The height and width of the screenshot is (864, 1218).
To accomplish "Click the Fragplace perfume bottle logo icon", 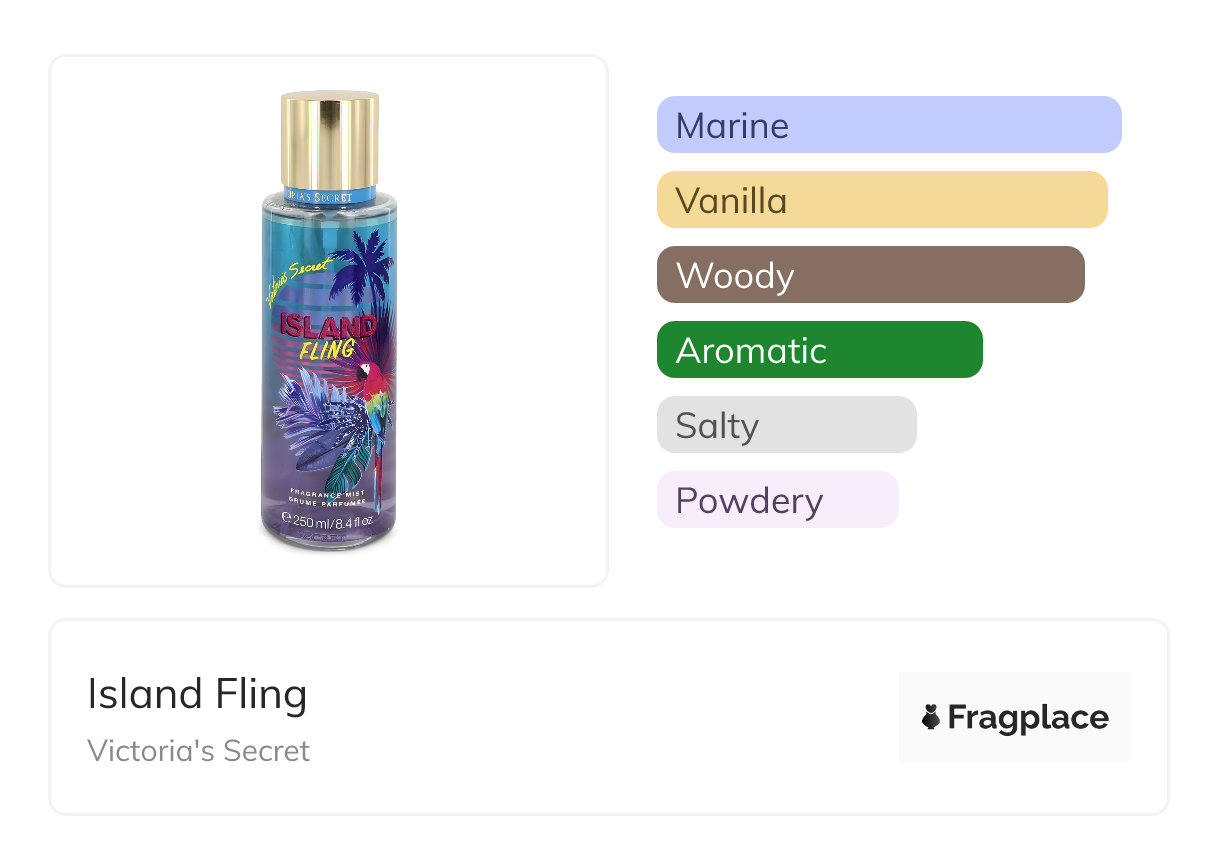I will tap(931, 717).
